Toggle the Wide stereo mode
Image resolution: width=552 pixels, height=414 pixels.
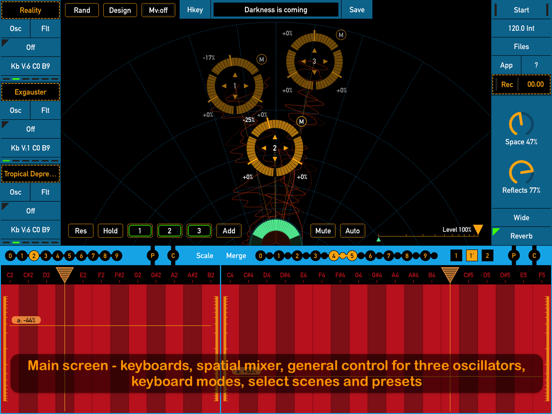tap(521, 218)
